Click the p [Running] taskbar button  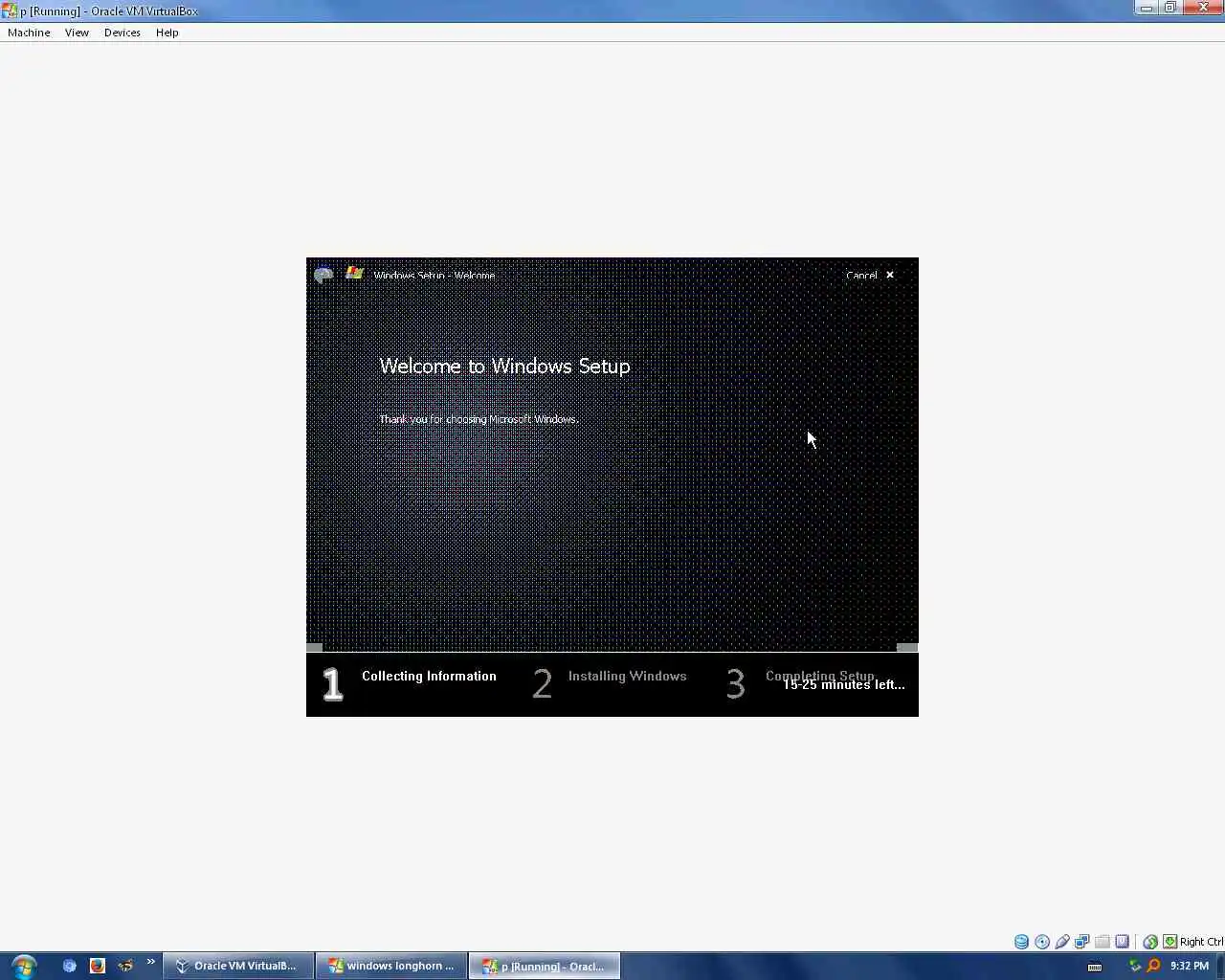(x=545, y=966)
